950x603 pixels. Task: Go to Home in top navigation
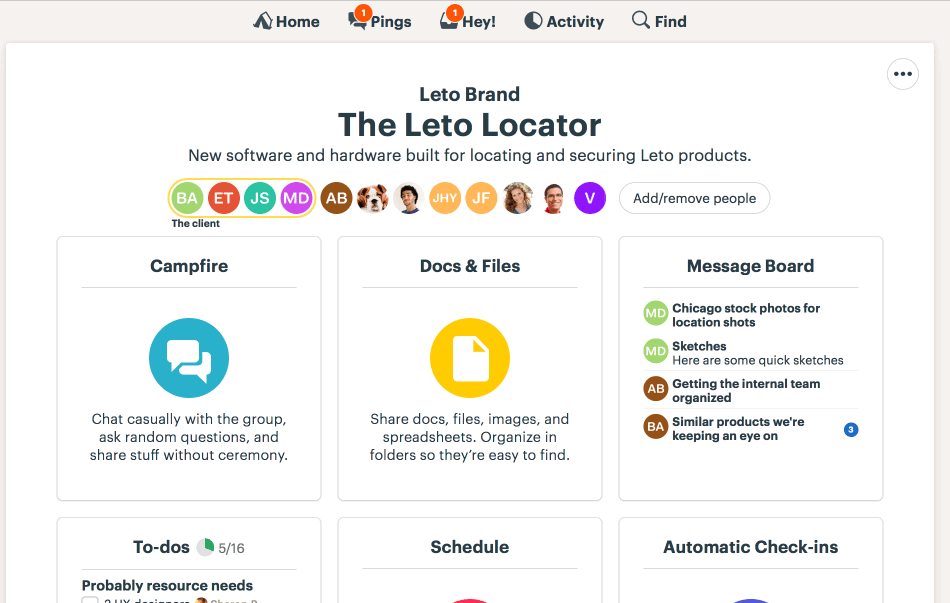[x=286, y=21]
